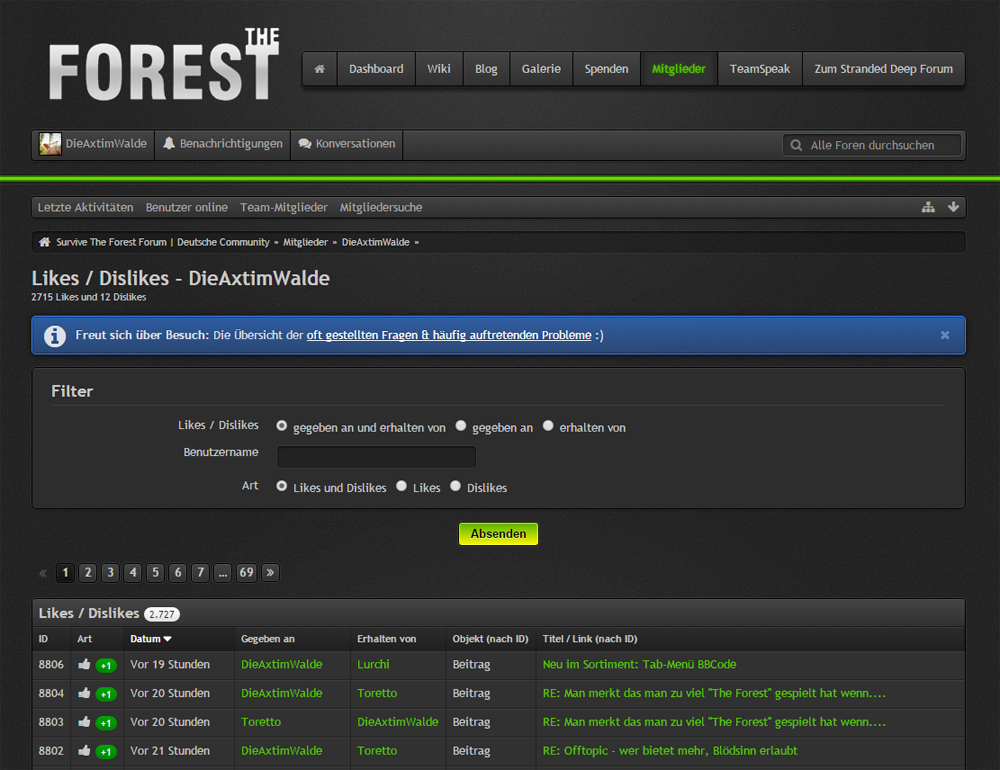
Task: Click the thumbs-up icon in row 8806
Action: click(84, 664)
